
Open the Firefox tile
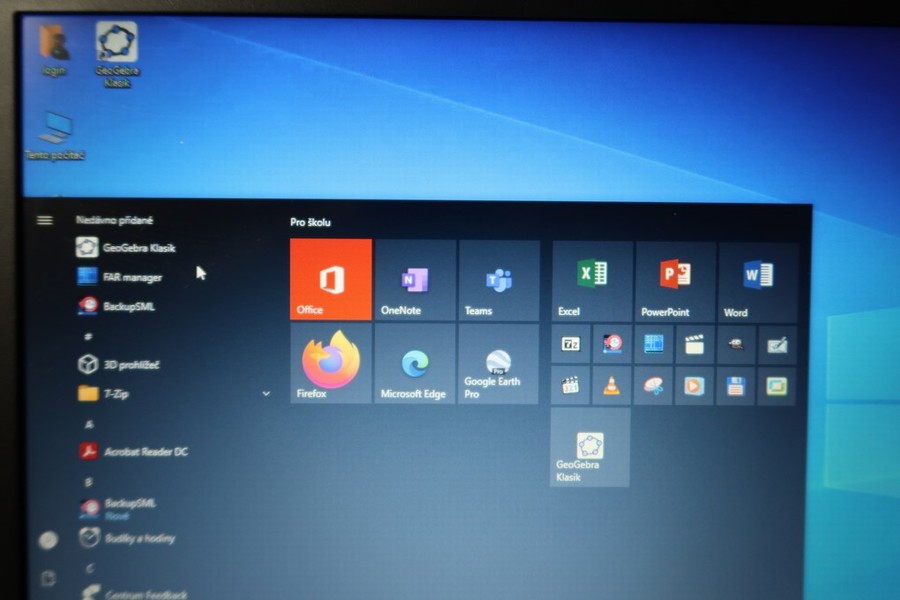(x=331, y=363)
